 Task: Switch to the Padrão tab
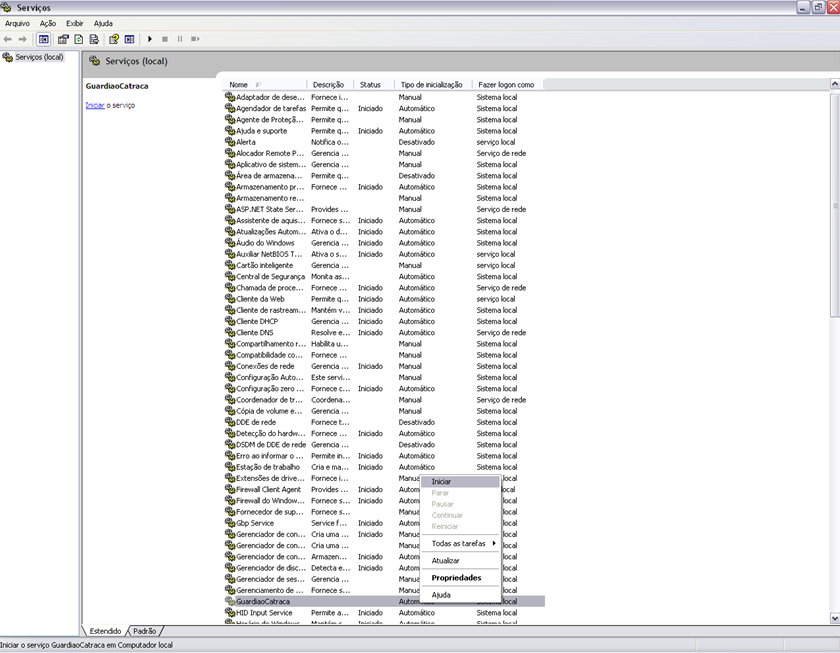[x=145, y=631]
